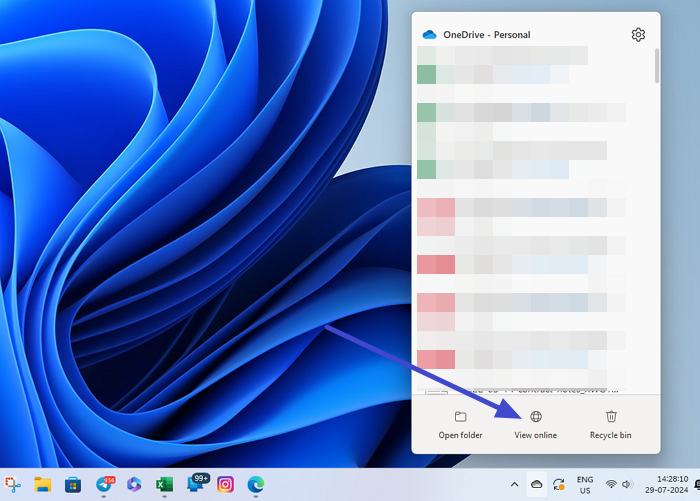Open app with 99+ badge on taskbar
The height and width of the screenshot is (501, 700).
pyautogui.click(x=196, y=484)
